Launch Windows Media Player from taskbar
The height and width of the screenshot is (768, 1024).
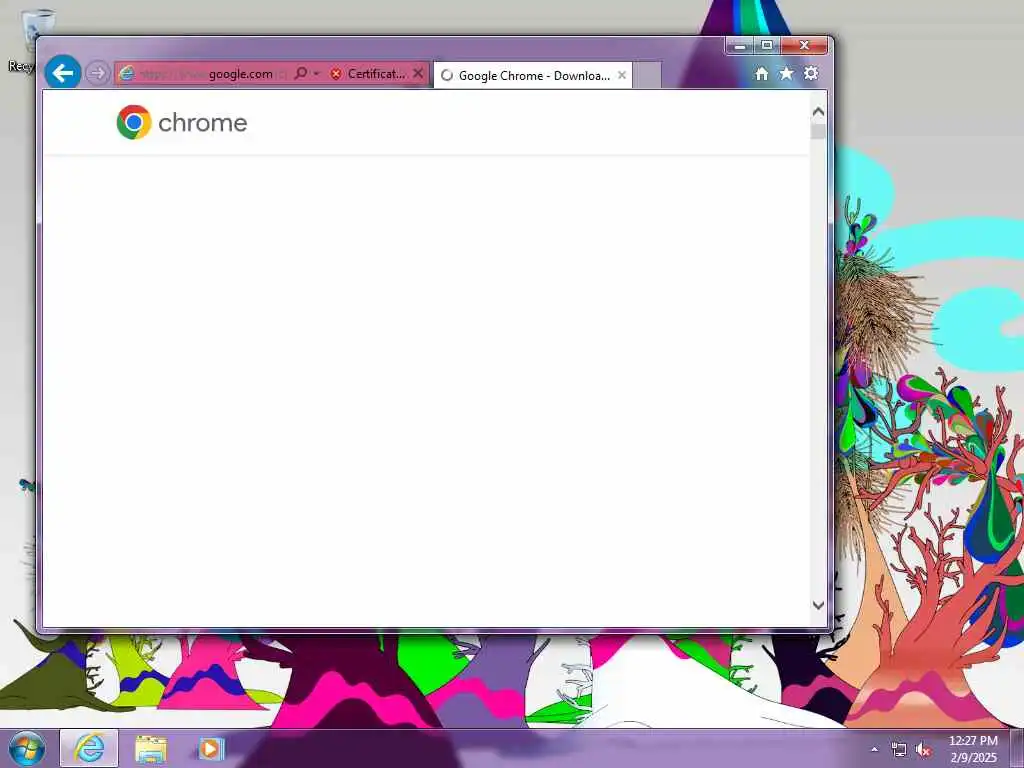[211, 749]
